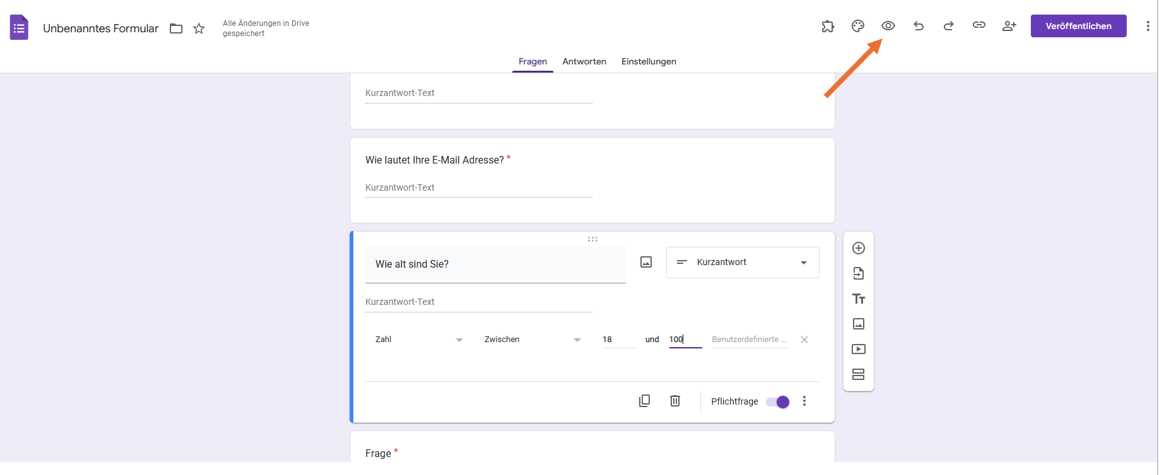Viewport: 1159px width, 475px height.
Task: Expand the Zahl validation type dropdown
Action: [418, 340]
